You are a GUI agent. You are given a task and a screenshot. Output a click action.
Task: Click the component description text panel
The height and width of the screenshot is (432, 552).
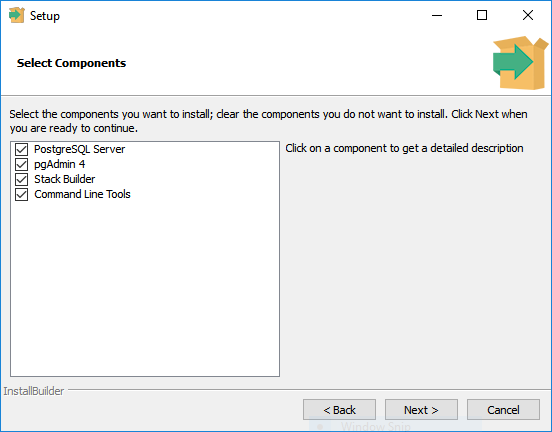[404, 148]
